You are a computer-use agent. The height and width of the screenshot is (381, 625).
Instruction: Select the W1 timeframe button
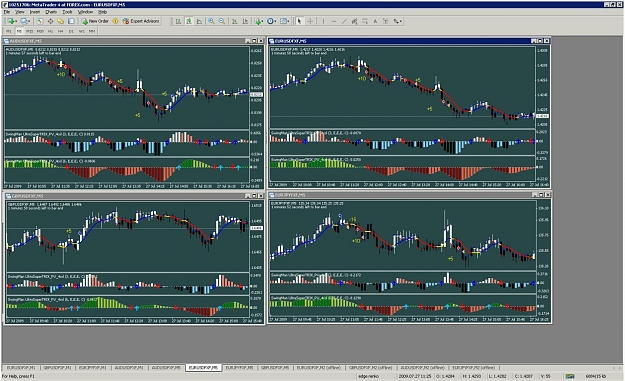tap(81, 31)
